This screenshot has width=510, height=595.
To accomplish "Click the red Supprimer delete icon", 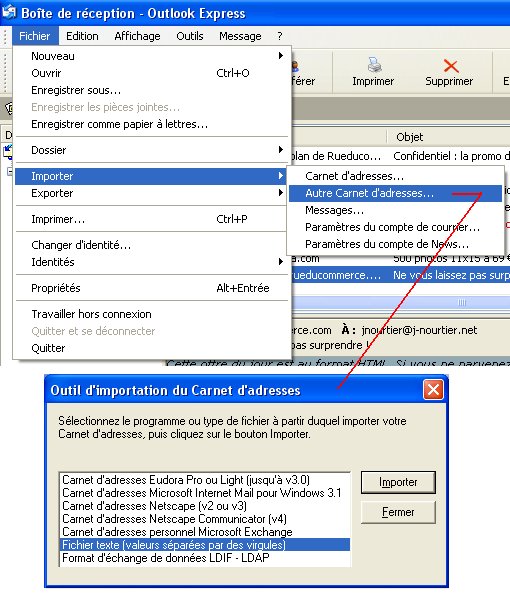I will (x=450, y=66).
